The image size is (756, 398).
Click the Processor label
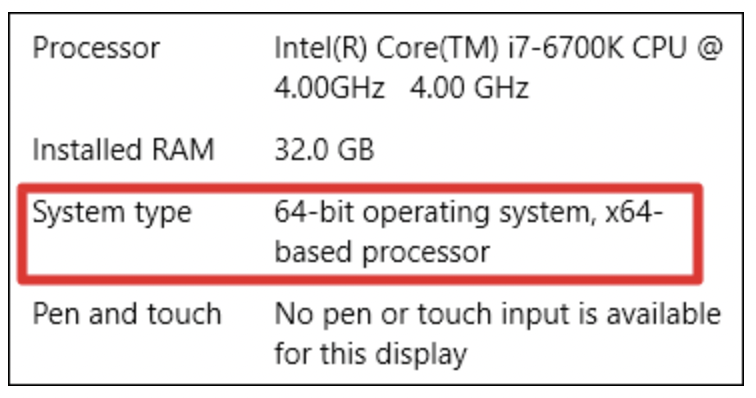coord(96,48)
